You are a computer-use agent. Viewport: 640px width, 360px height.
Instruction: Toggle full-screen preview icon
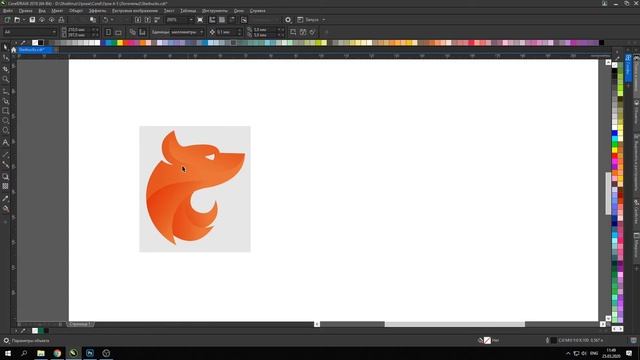point(200,20)
